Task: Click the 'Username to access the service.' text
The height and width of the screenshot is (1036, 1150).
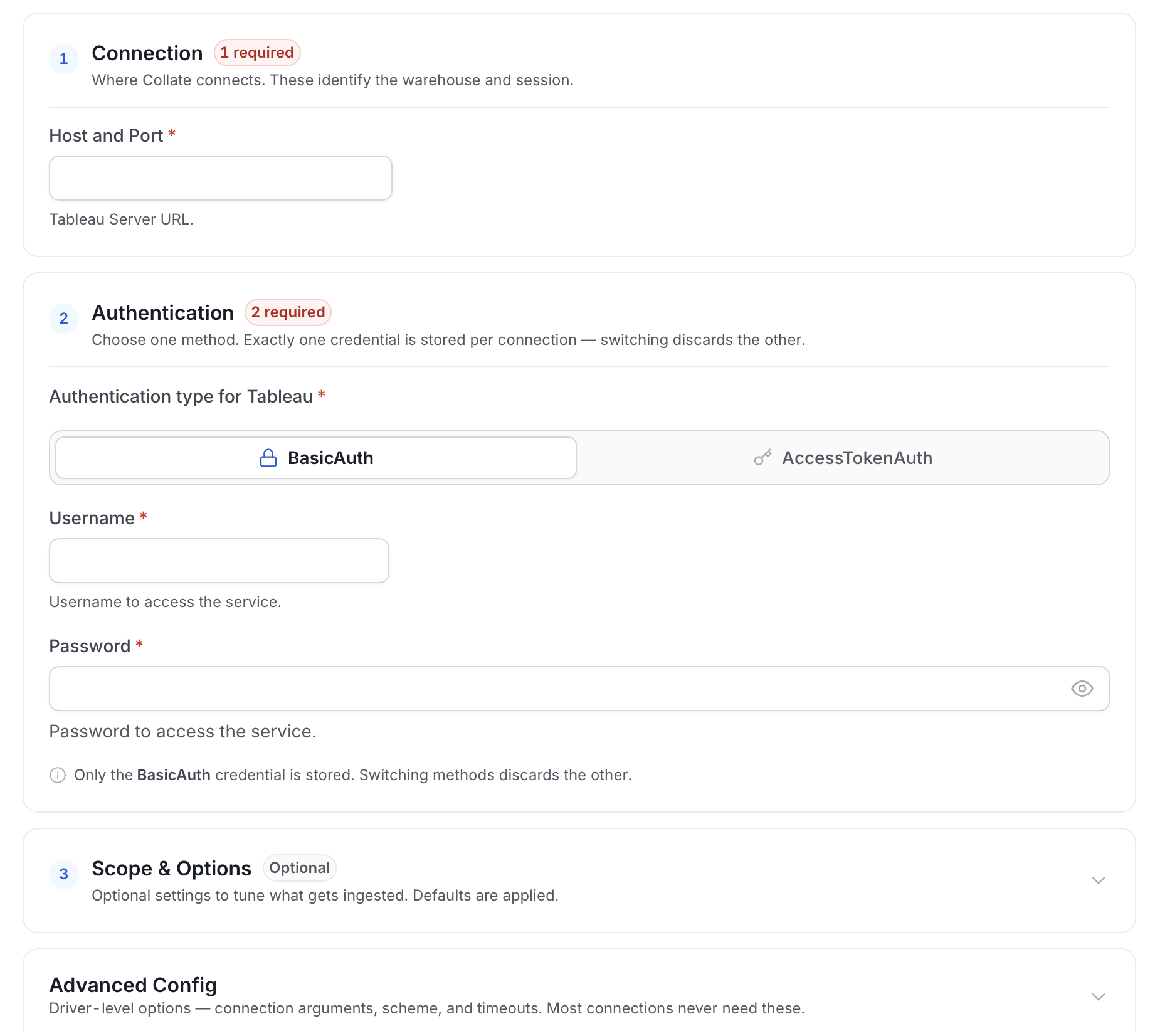Action: [x=165, y=602]
